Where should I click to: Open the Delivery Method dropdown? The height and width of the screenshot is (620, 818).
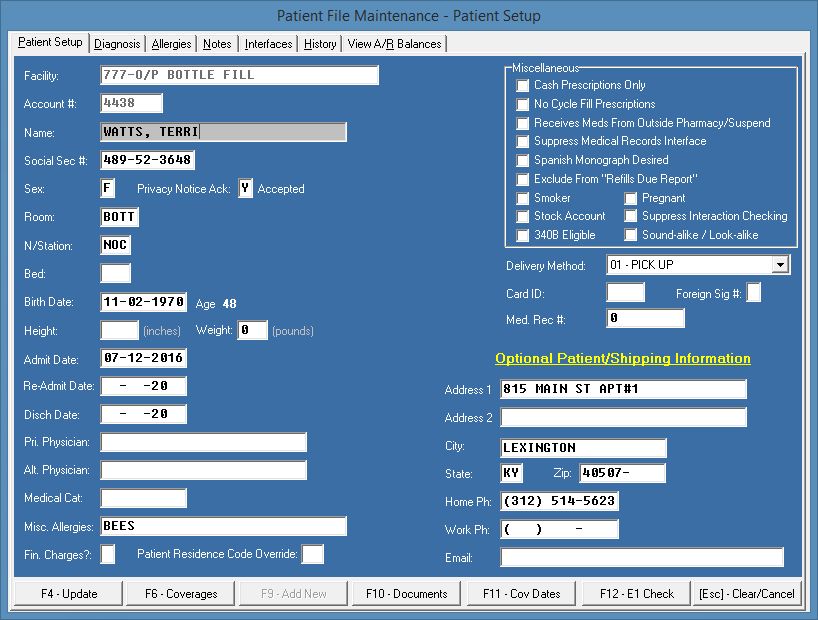tap(780, 265)
